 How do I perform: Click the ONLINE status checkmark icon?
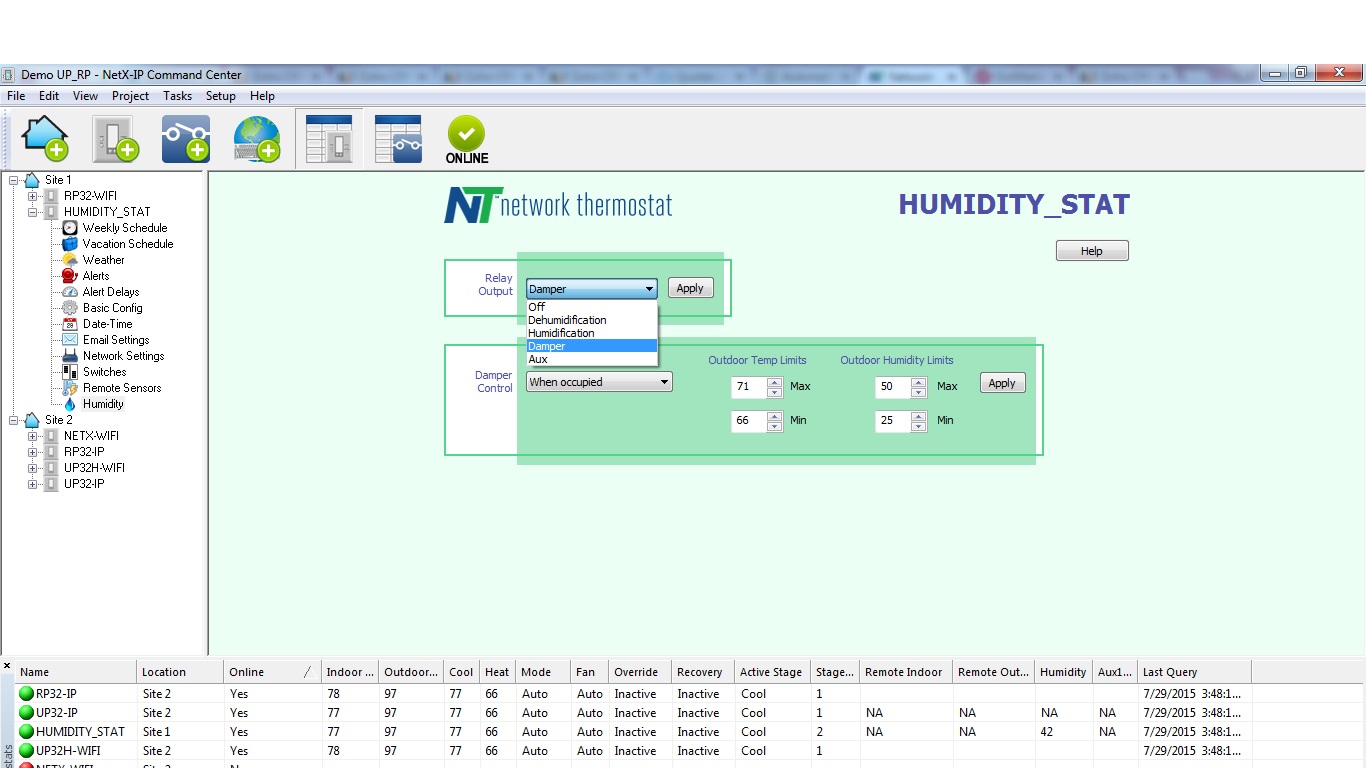(467, 139)
